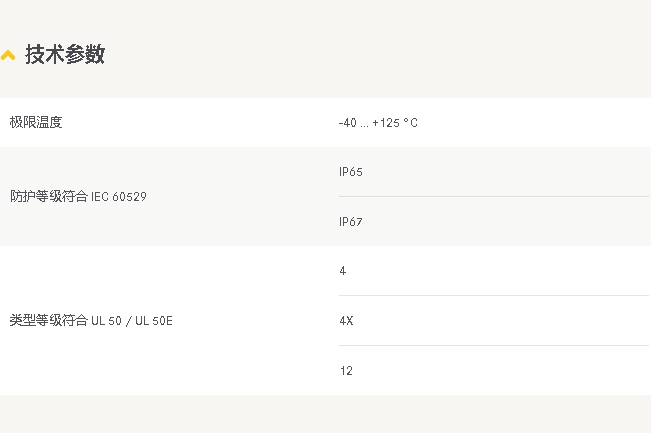Click the -40 lower temperature value
651x433 pixels.
(x=348, y=123)
